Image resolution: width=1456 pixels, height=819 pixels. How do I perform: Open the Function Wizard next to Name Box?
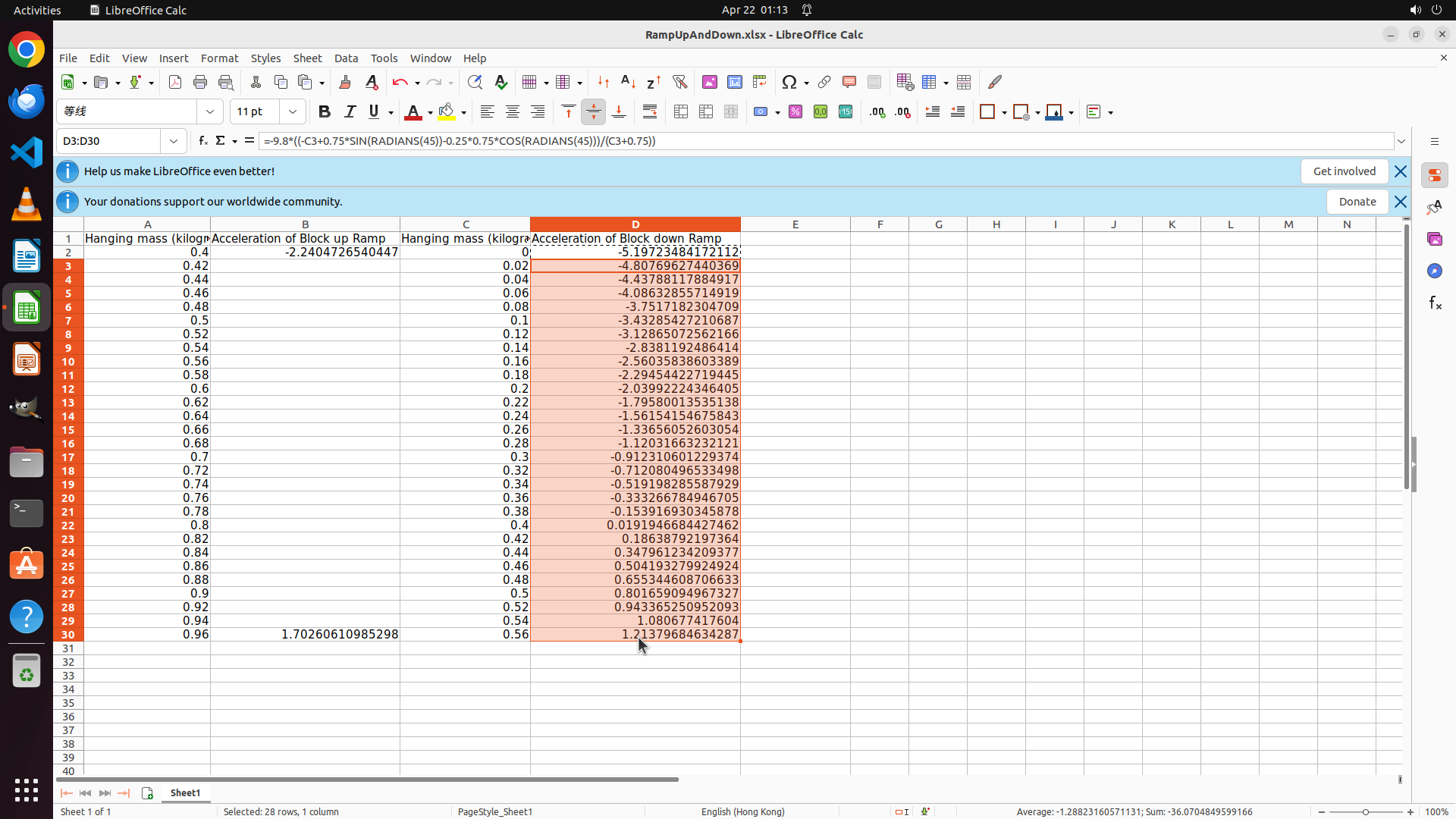(x=202, y=141)
